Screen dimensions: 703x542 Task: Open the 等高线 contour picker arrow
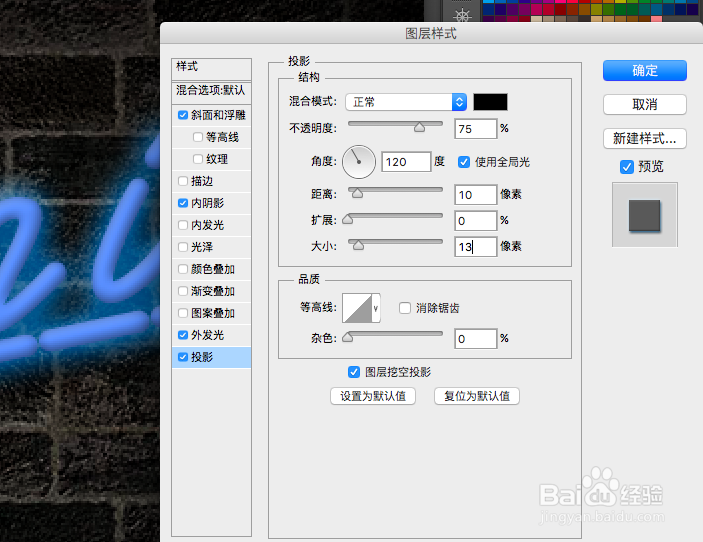[376, 308]
